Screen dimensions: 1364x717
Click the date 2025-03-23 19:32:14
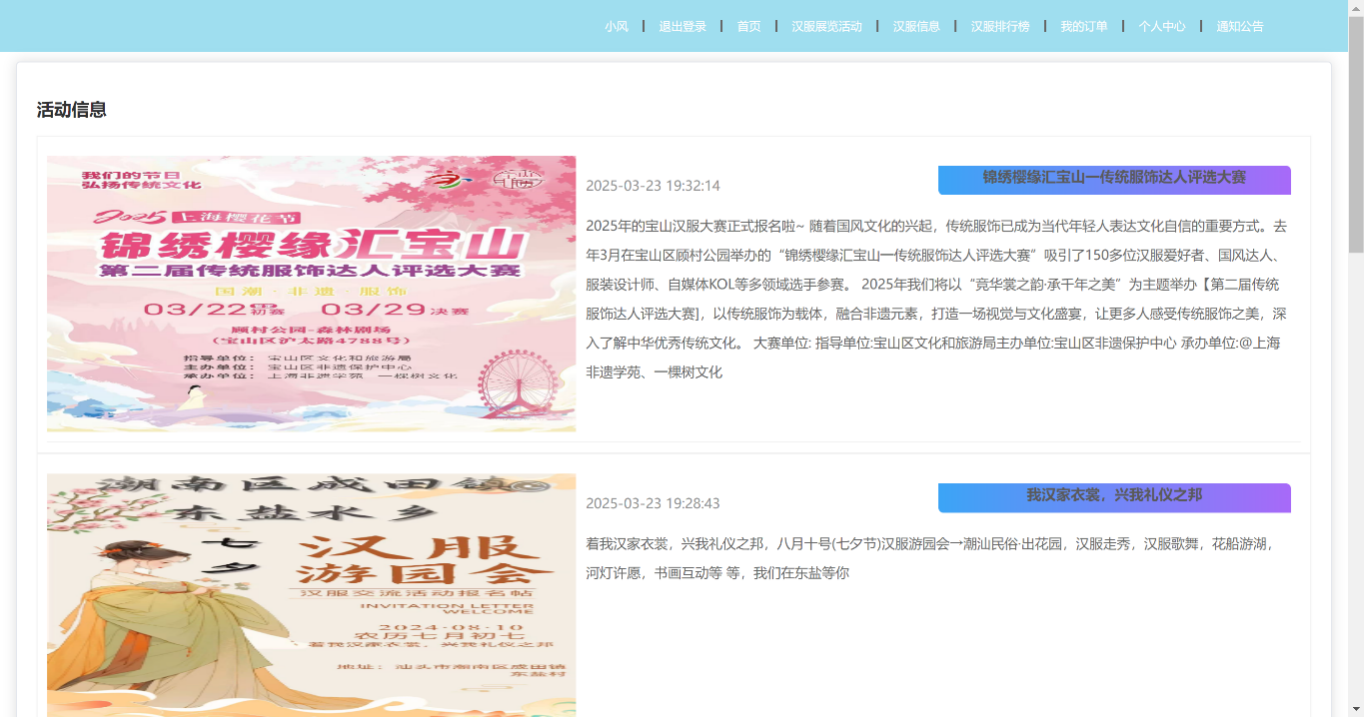[x=653, y=186]
